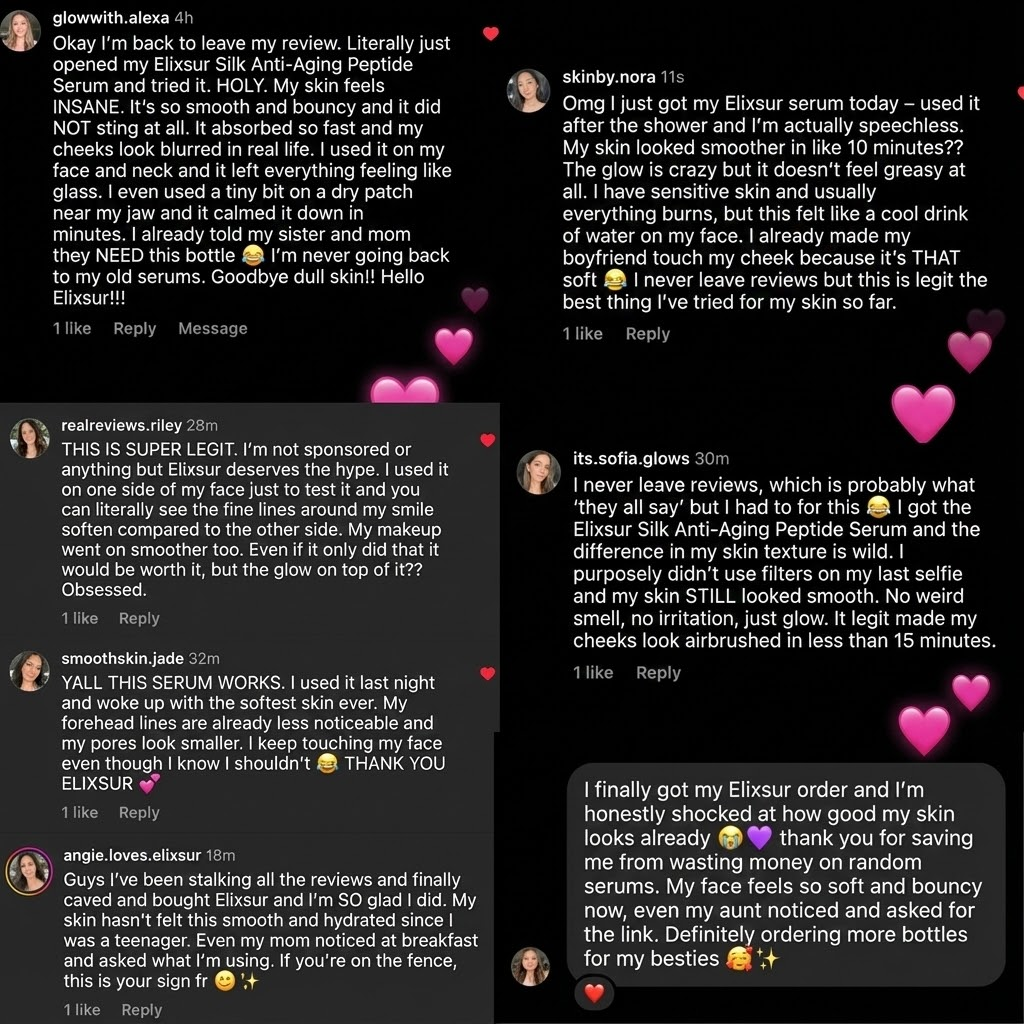
Task: Click Message under glowwith.alexa's review
Action: (x=212, y=328)
